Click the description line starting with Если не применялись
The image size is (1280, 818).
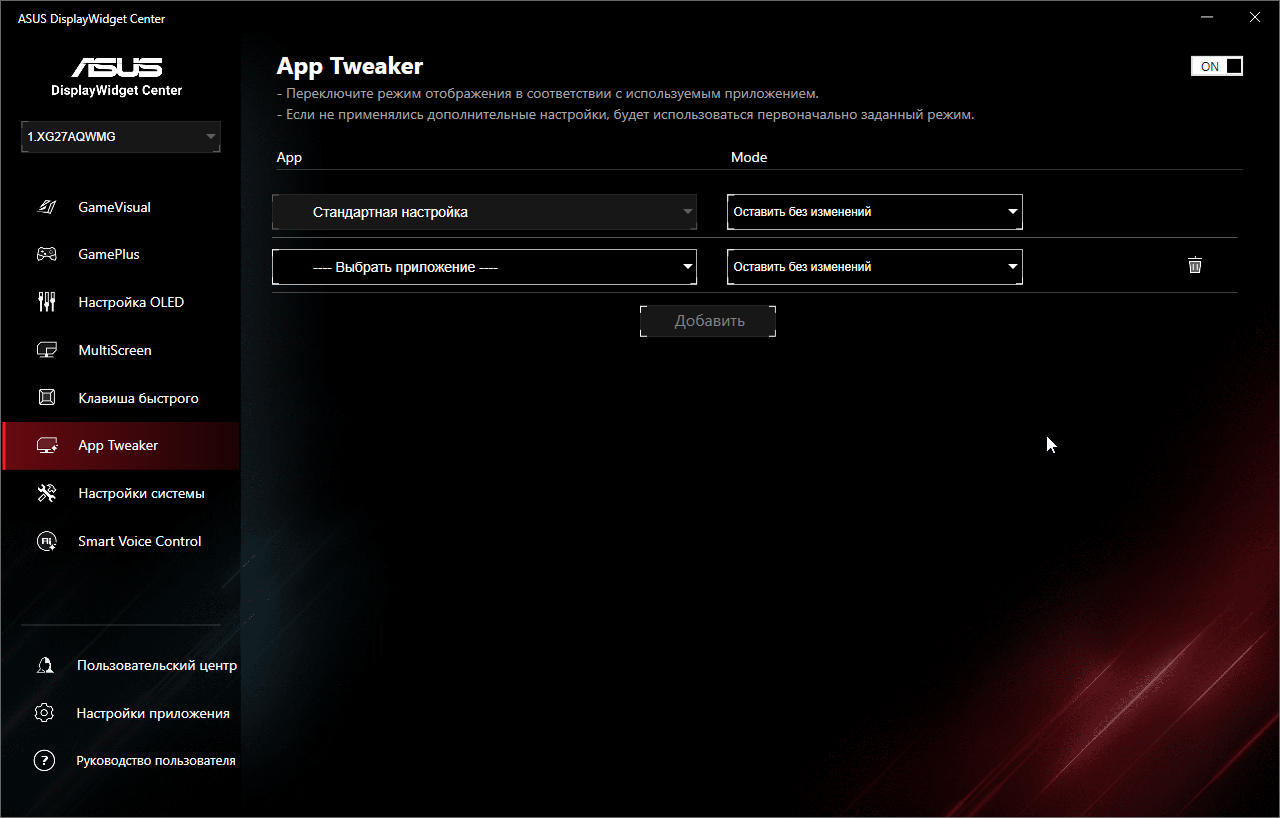coord(625,114)
